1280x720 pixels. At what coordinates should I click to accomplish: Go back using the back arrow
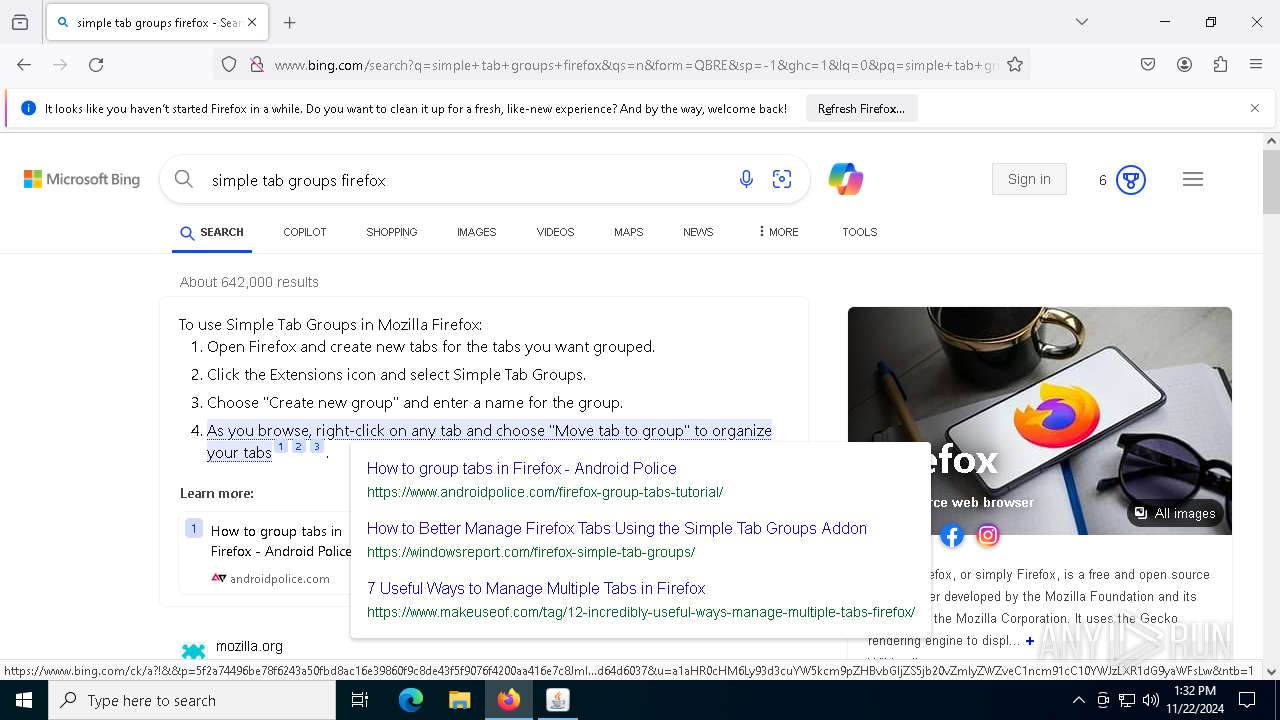pyautogui.click(x=24, y=64)
